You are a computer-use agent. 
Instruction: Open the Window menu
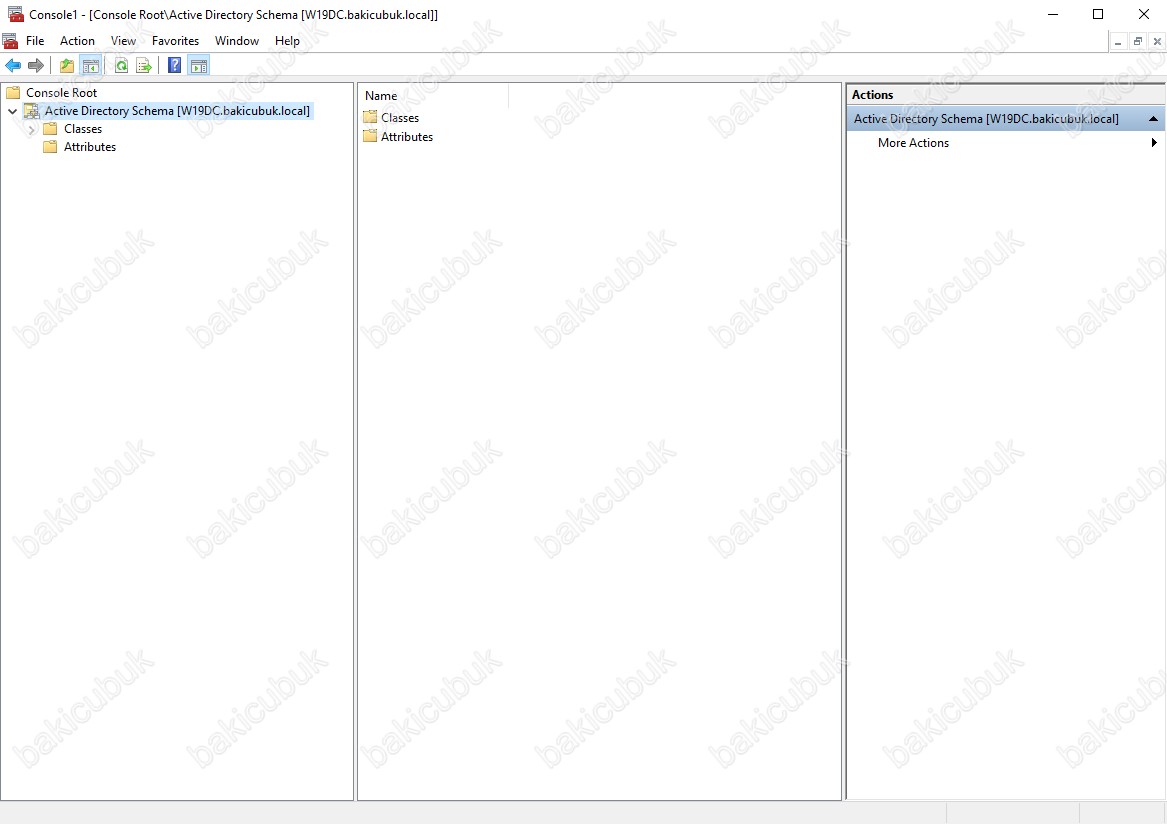click(237, 41)
